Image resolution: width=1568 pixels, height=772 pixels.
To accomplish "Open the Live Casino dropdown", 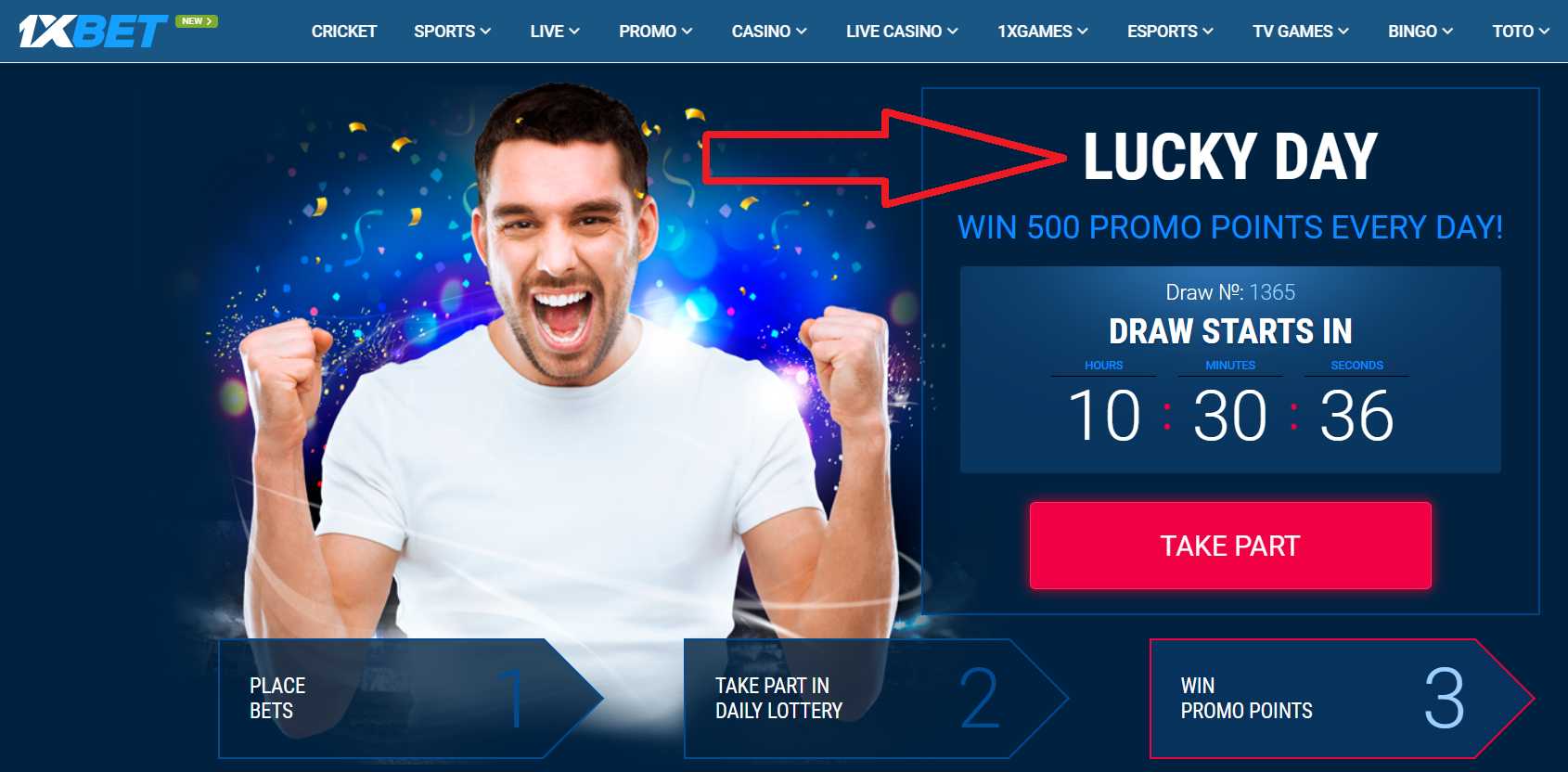I will coord(902,32).
